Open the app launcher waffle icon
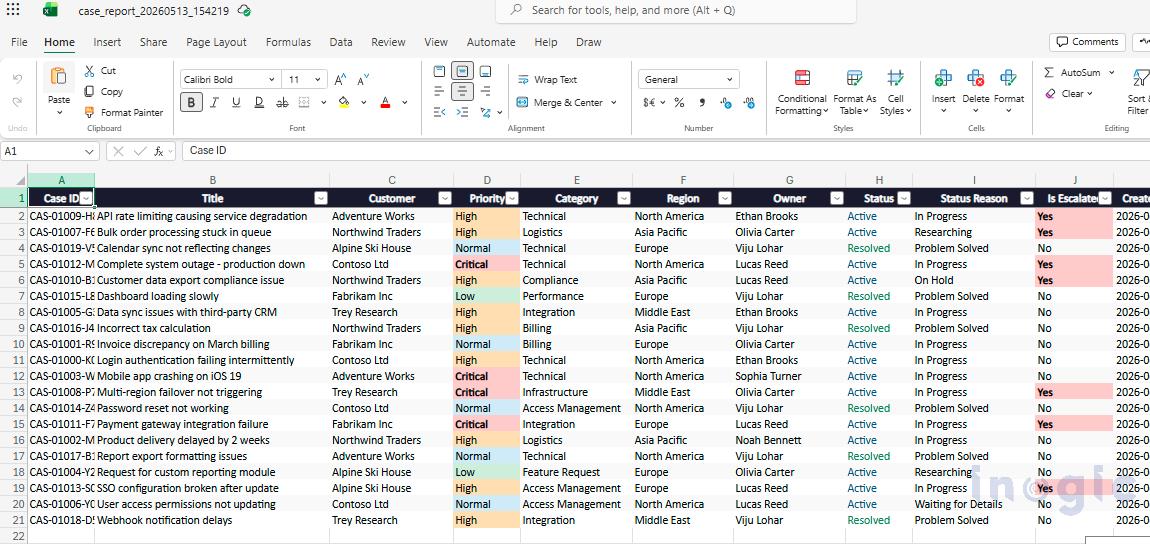Image resolution: width=1150 pixels, height=544 pixels. tap(13, 10)
